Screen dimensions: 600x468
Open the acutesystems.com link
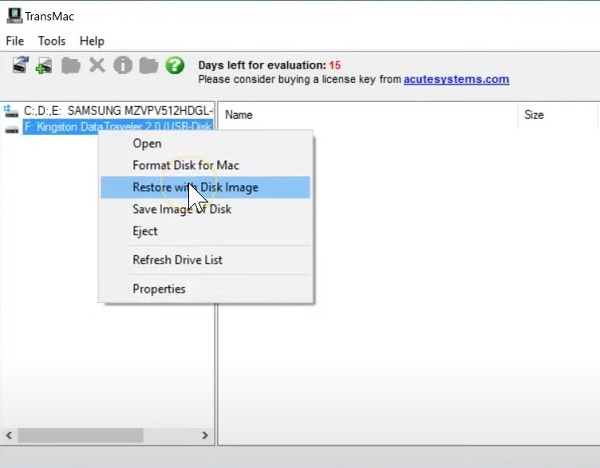coord(456,79)
